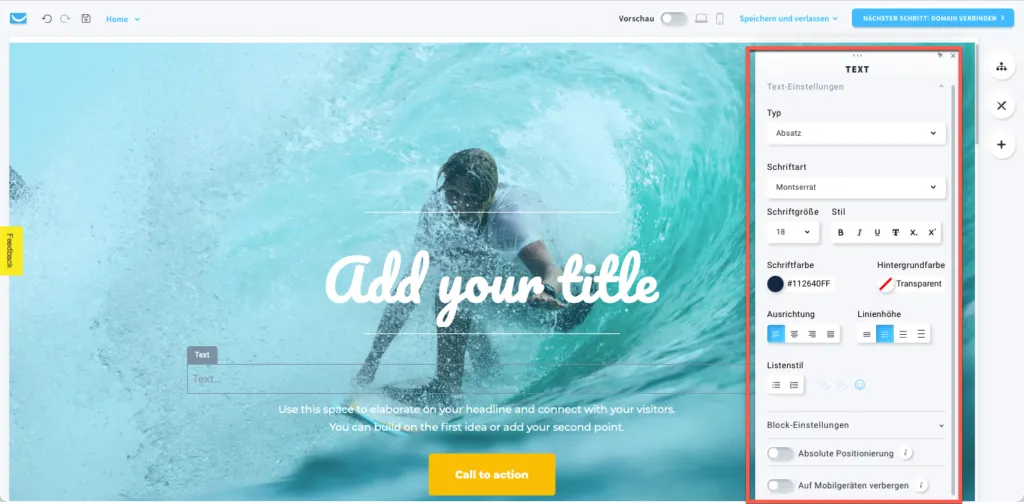Insert emoji via smiley icon
Viewport: 1024px width, 504px height.
coord(860,385)
